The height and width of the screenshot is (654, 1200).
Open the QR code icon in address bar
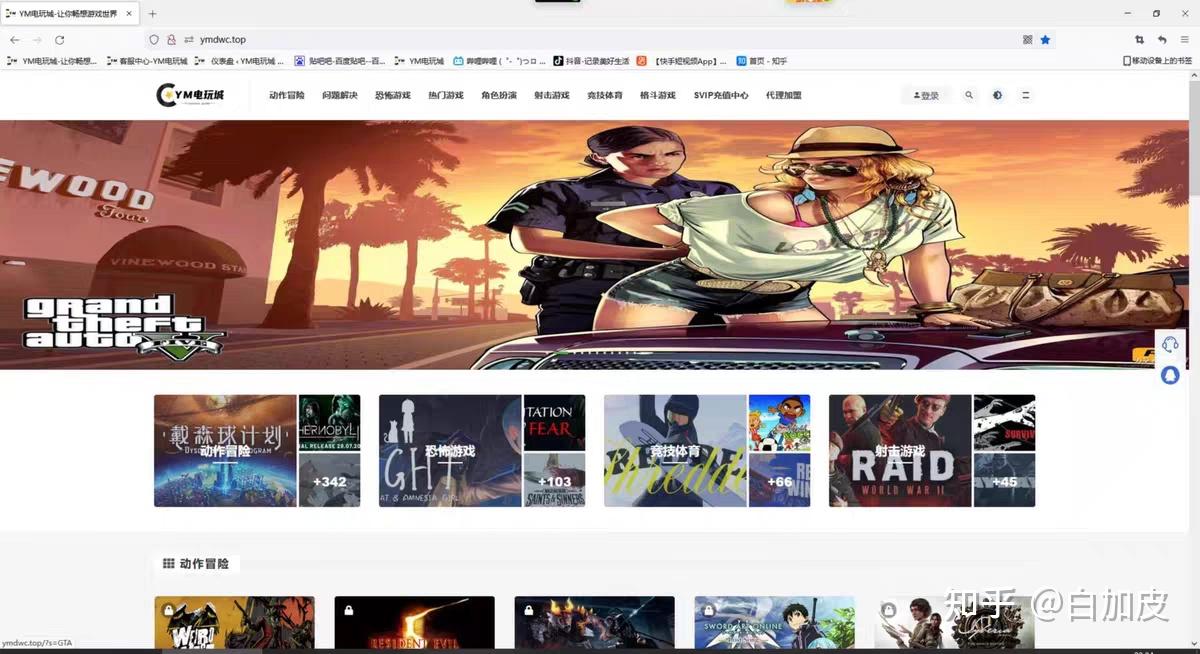coord(1027,39)
